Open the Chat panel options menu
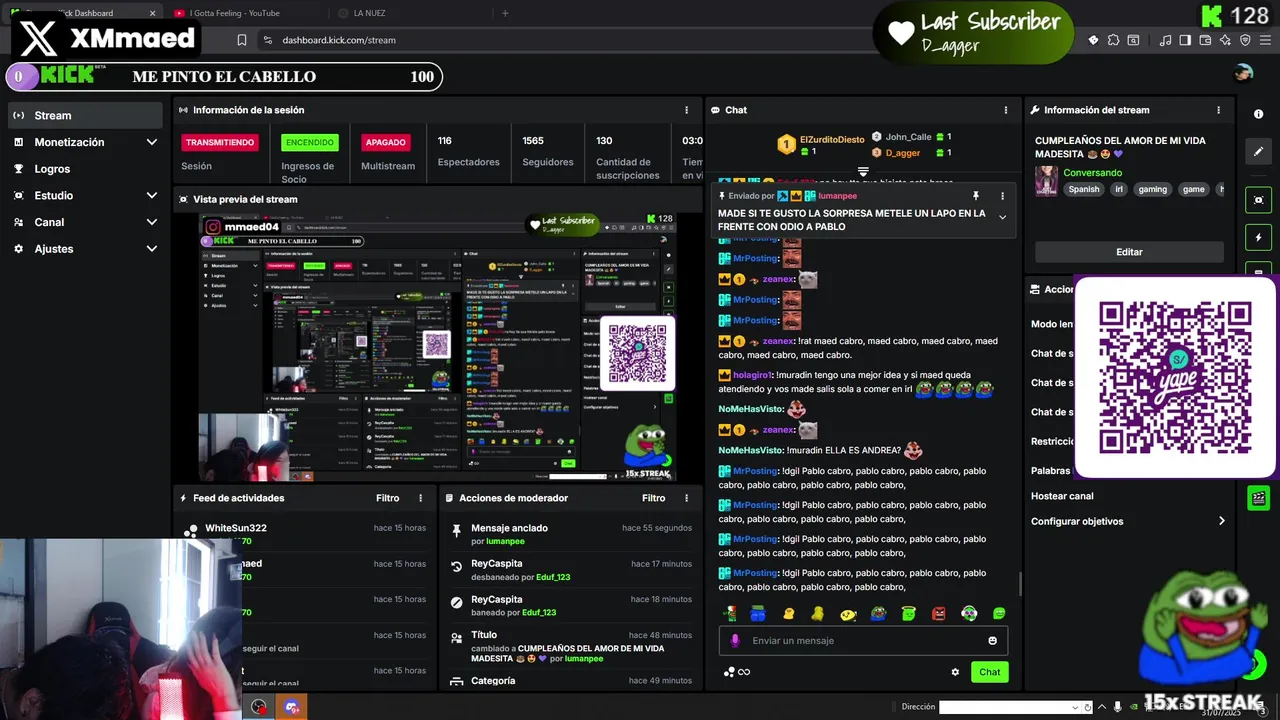The height and width of the screenshot is (720, 1280). (x=1006, y=110)
